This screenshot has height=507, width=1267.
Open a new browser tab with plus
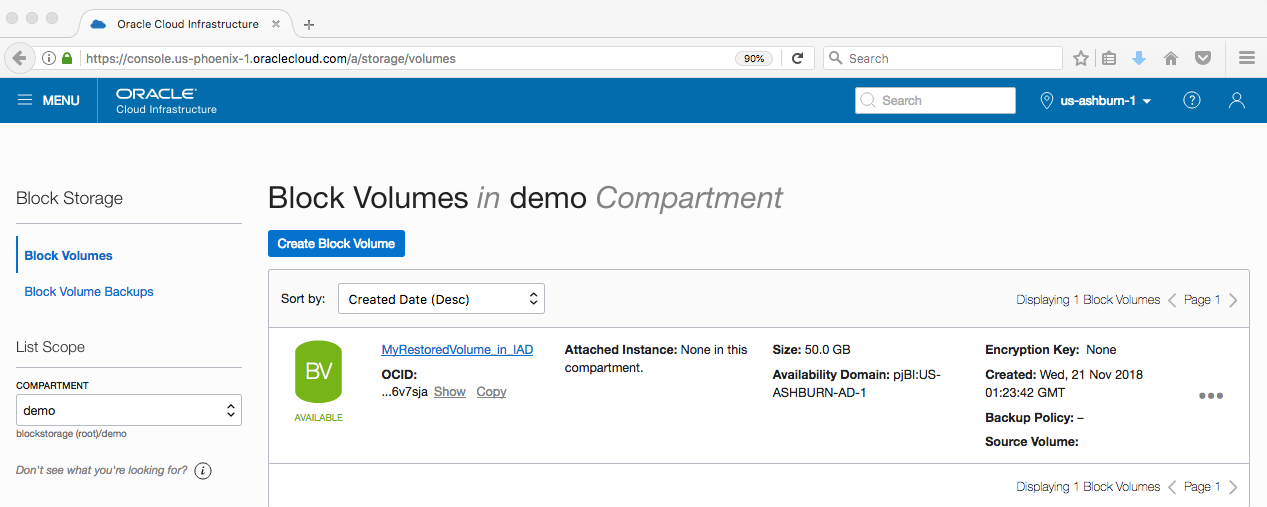[309, 25]
